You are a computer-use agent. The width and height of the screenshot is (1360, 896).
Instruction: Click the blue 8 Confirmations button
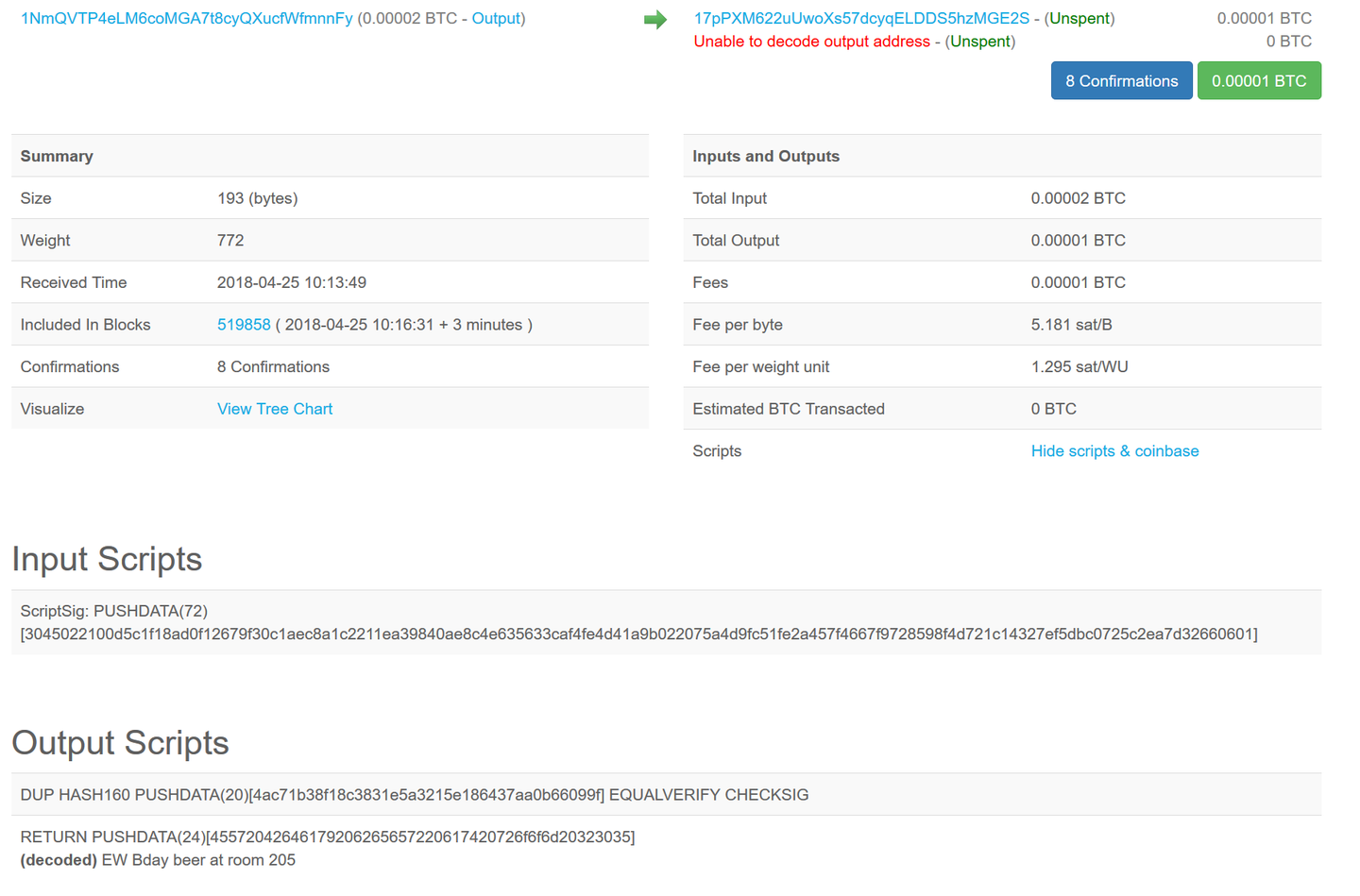click(1122, 81)
